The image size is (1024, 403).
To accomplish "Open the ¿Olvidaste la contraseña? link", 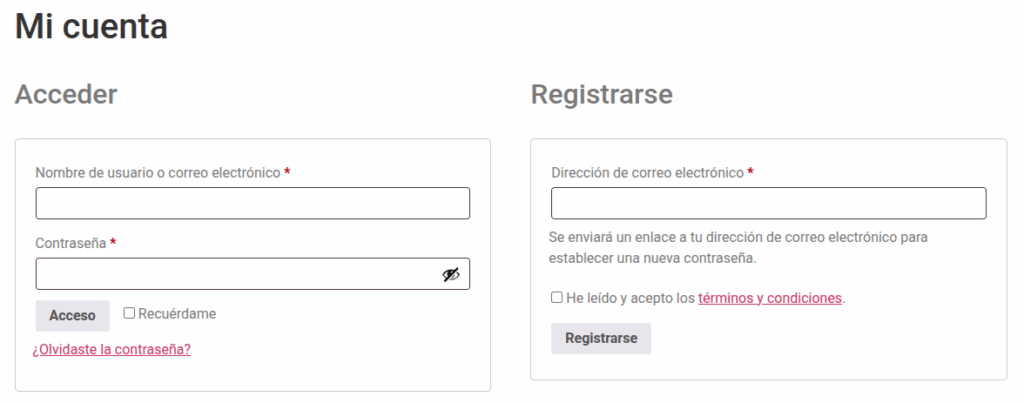I will [112, 349].
